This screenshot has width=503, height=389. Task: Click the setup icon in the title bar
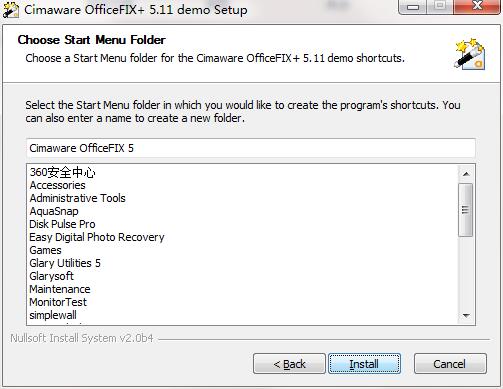[11, 10]
